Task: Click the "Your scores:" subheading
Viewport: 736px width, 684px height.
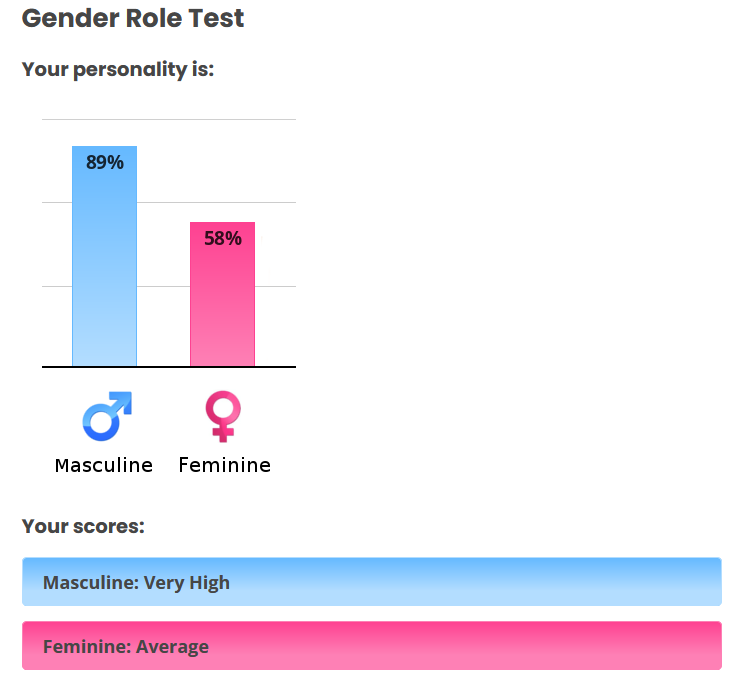Action: click(x=83, y=526)
